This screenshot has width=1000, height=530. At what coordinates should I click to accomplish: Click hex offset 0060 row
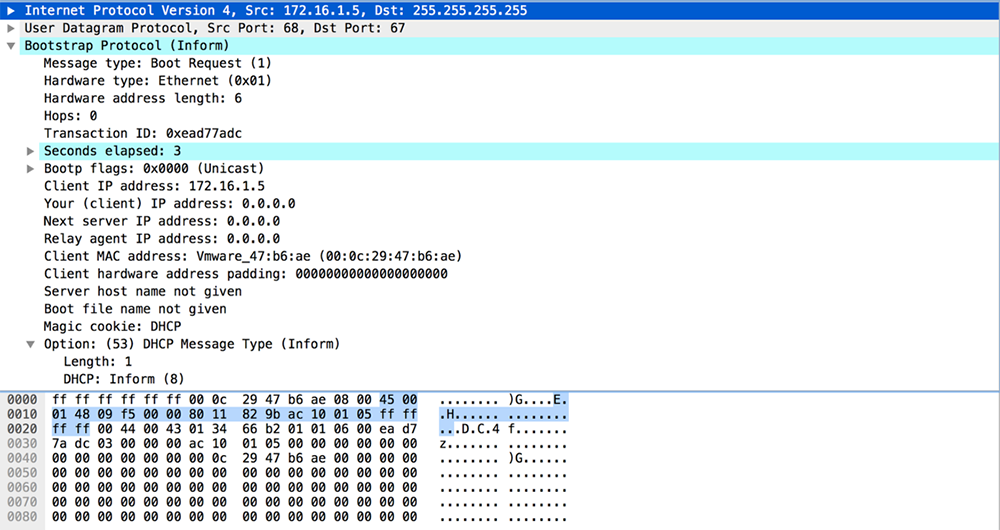(22, 487)
